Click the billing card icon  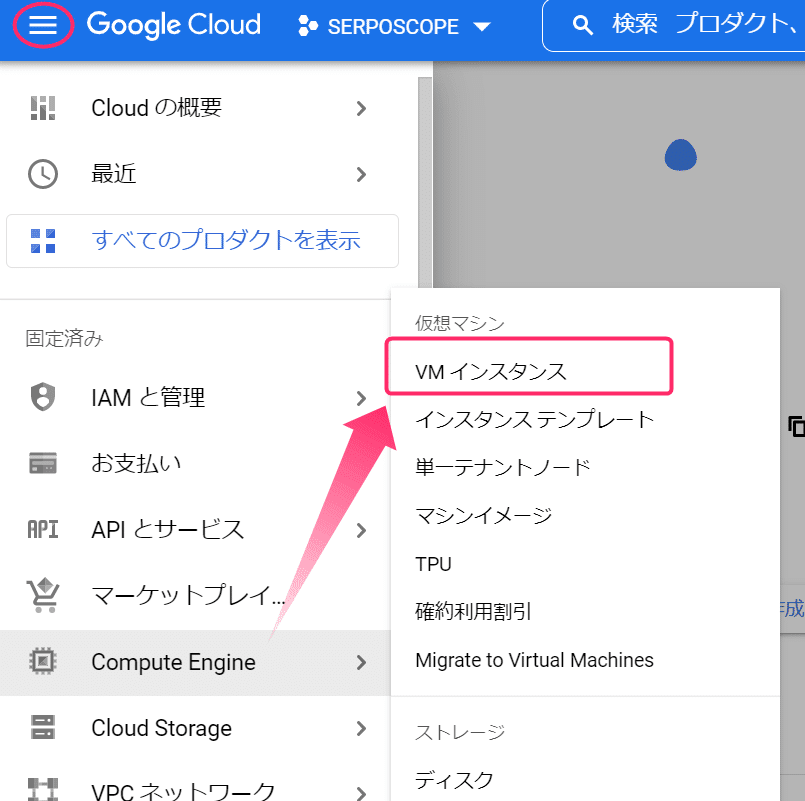43,463
